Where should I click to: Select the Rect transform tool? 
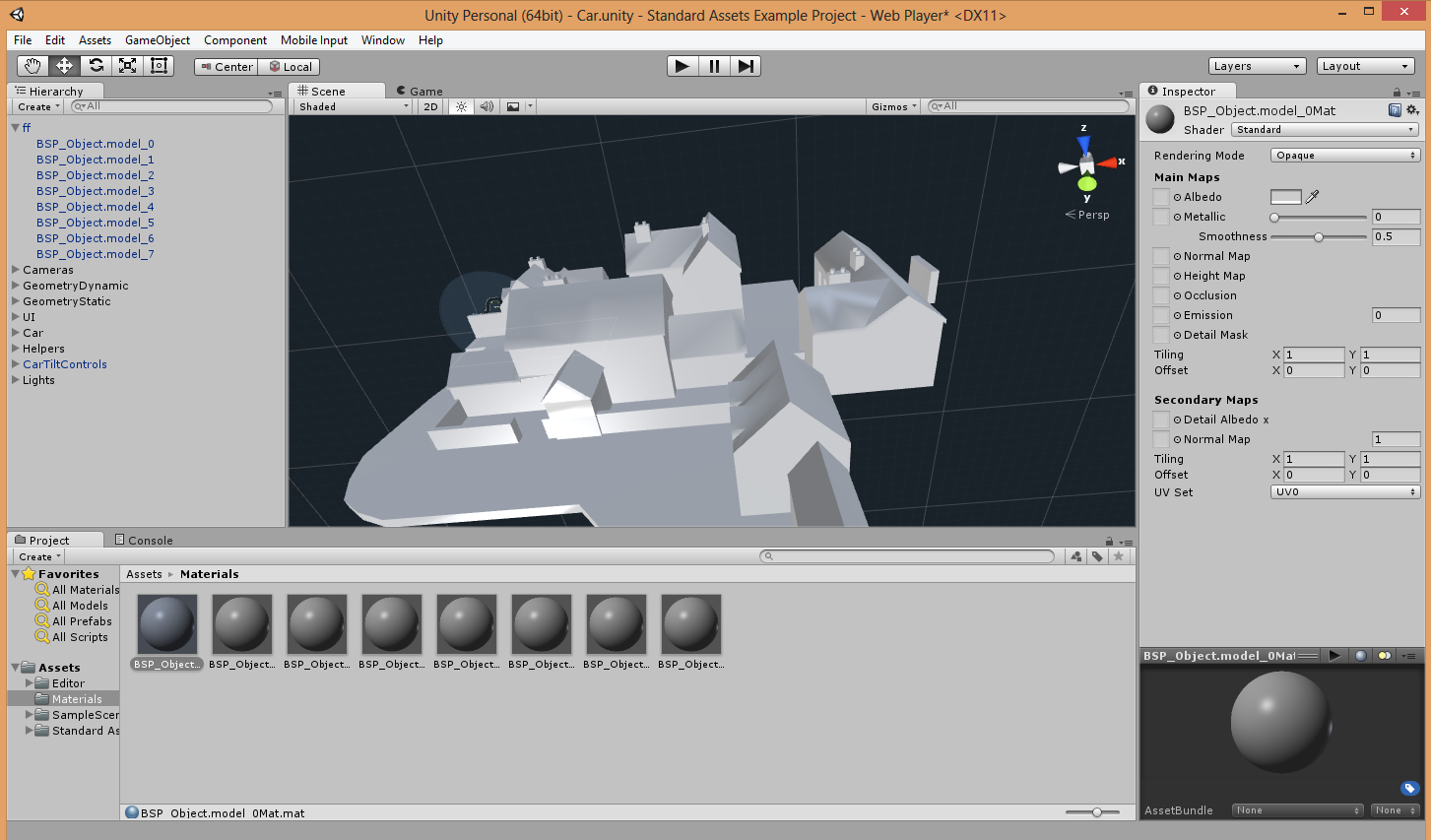point(159,66)
